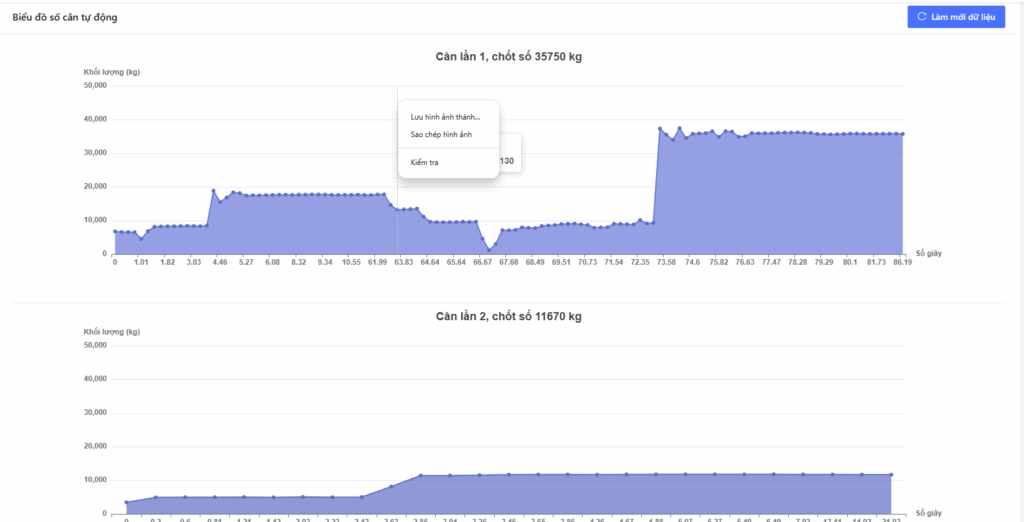Screen dimensions: 1024x522
Task: Click x-axis tick 81.73 in first chart
Action: pyautogui.click(x=876, y=263)
